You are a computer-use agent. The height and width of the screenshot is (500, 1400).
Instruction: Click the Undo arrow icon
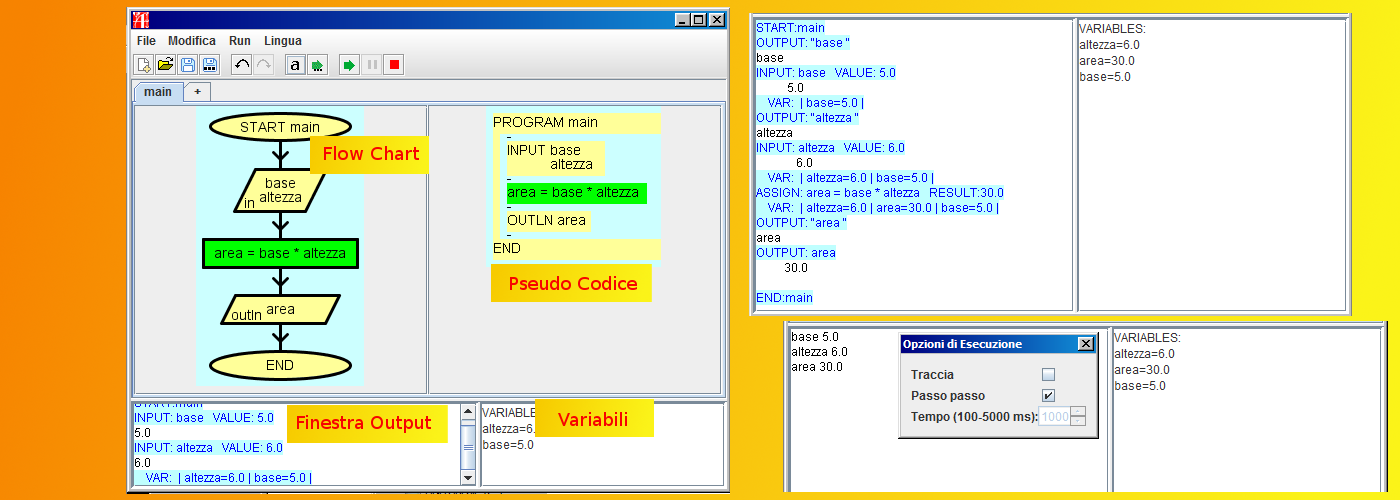click(241, 65)
